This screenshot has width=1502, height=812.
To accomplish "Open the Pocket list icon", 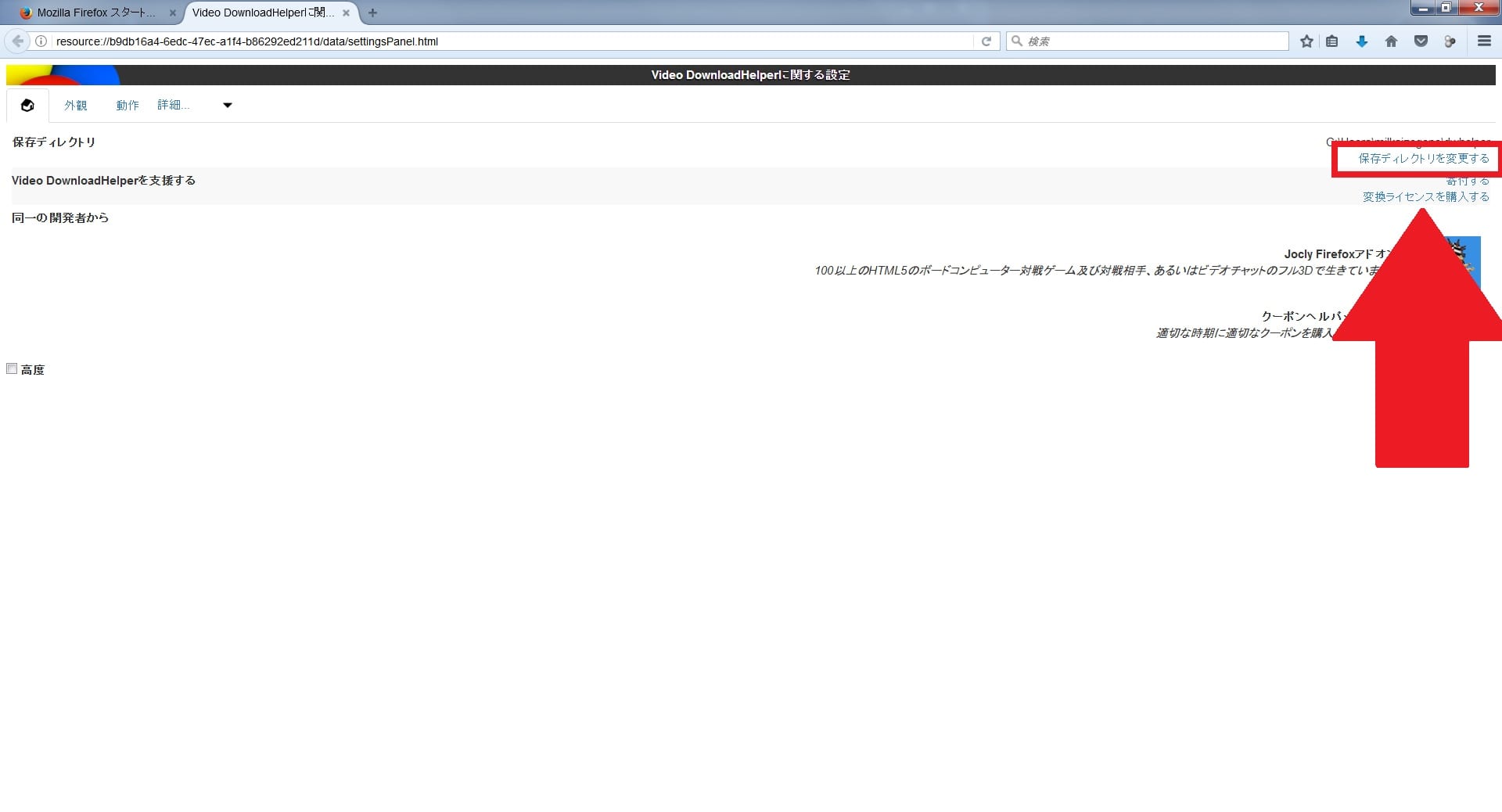I will pyautogui.click(x=1421, y=41).
